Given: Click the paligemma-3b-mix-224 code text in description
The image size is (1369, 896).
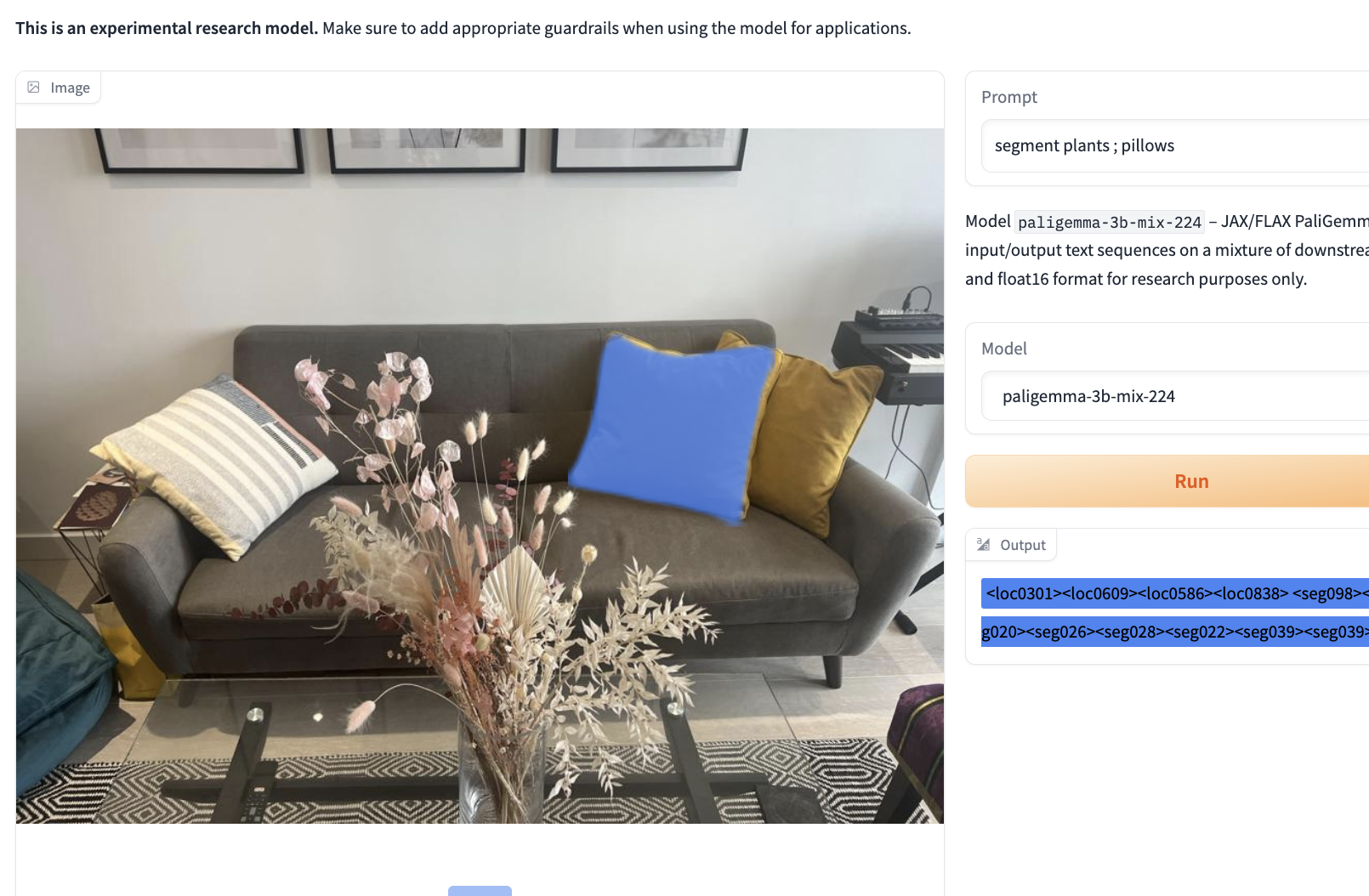Looking at the screenshot, I should [x=1110, y=222].
